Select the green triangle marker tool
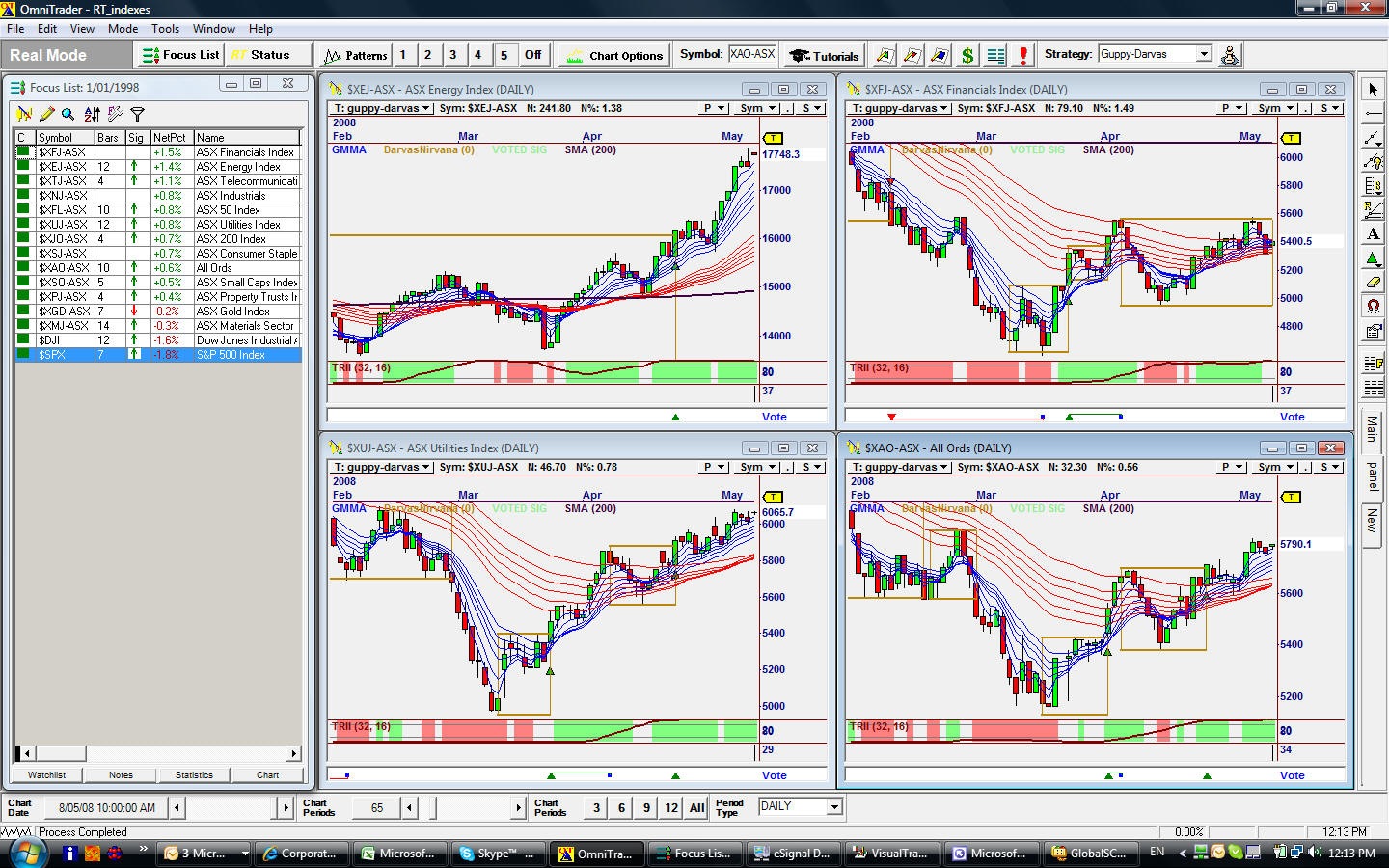The image size is (1389, 868). pos(1373,258)
